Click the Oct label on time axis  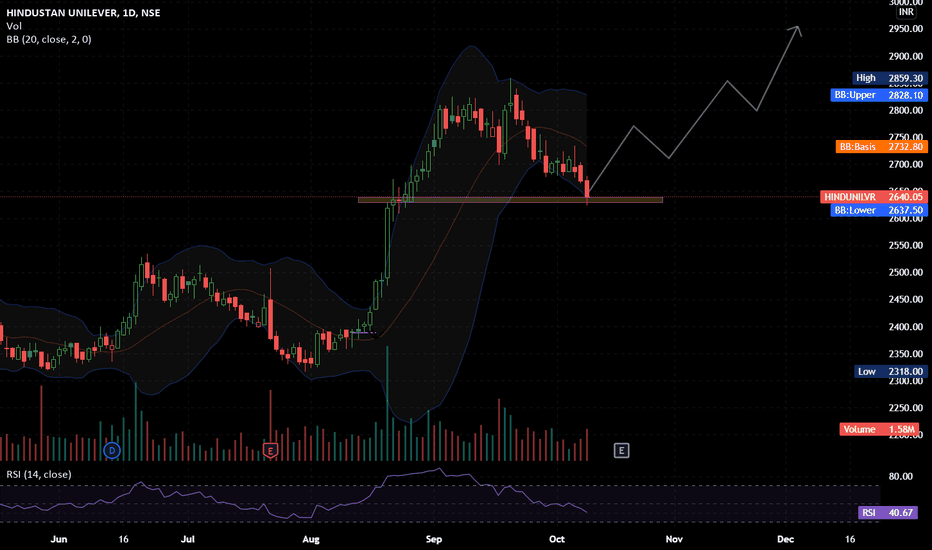[557, 539]
